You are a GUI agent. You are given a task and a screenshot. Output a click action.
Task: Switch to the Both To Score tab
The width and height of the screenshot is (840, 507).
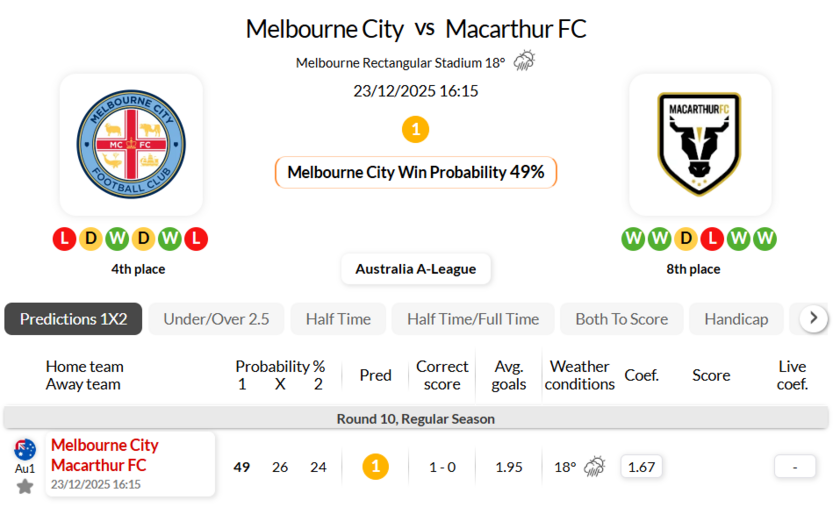621,319
